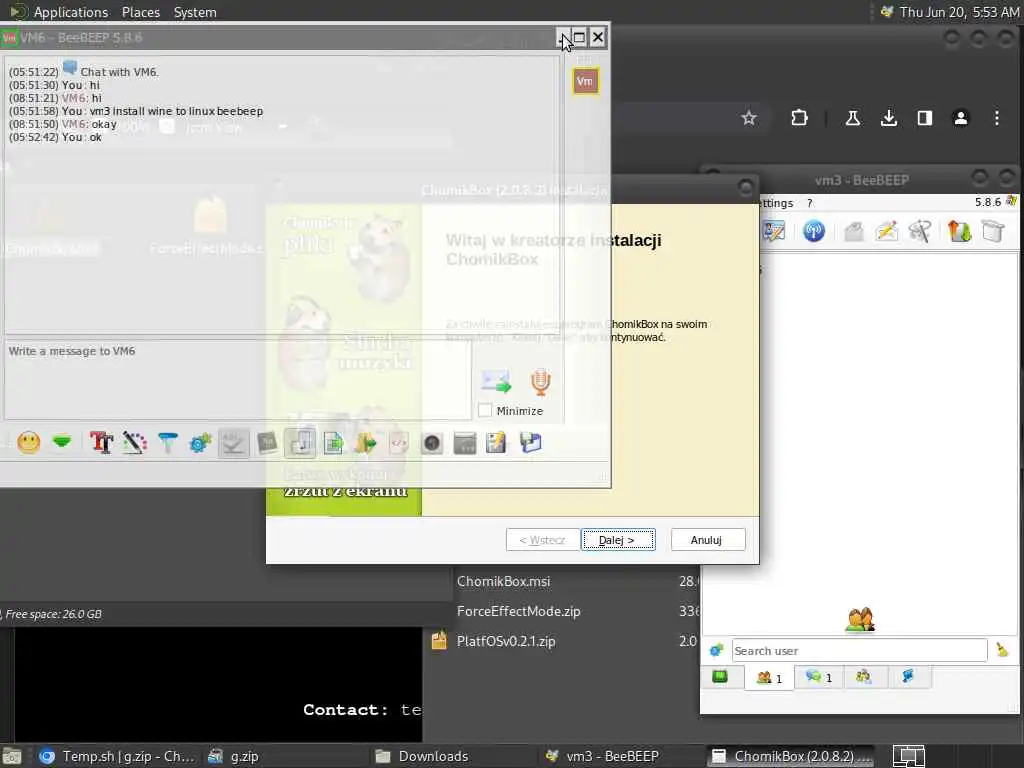Click the spell check toggle icon

pos(234,443)
